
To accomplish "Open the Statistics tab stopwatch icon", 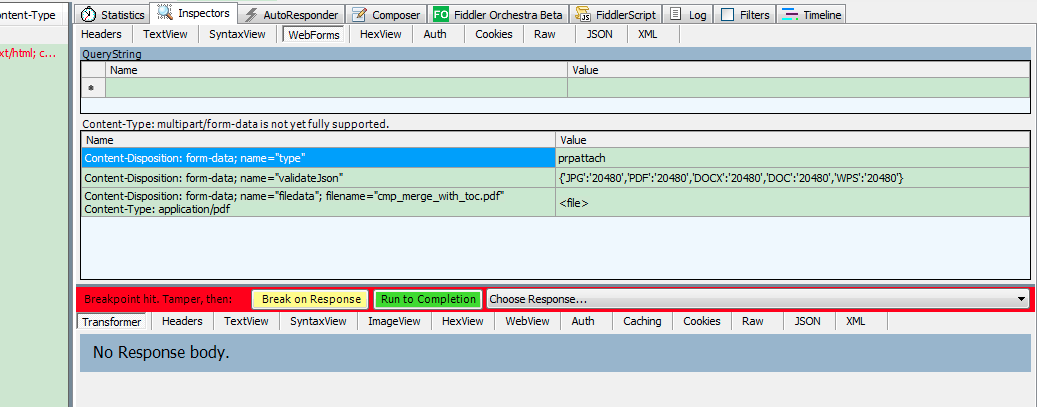I will click(x=89, y=15).
